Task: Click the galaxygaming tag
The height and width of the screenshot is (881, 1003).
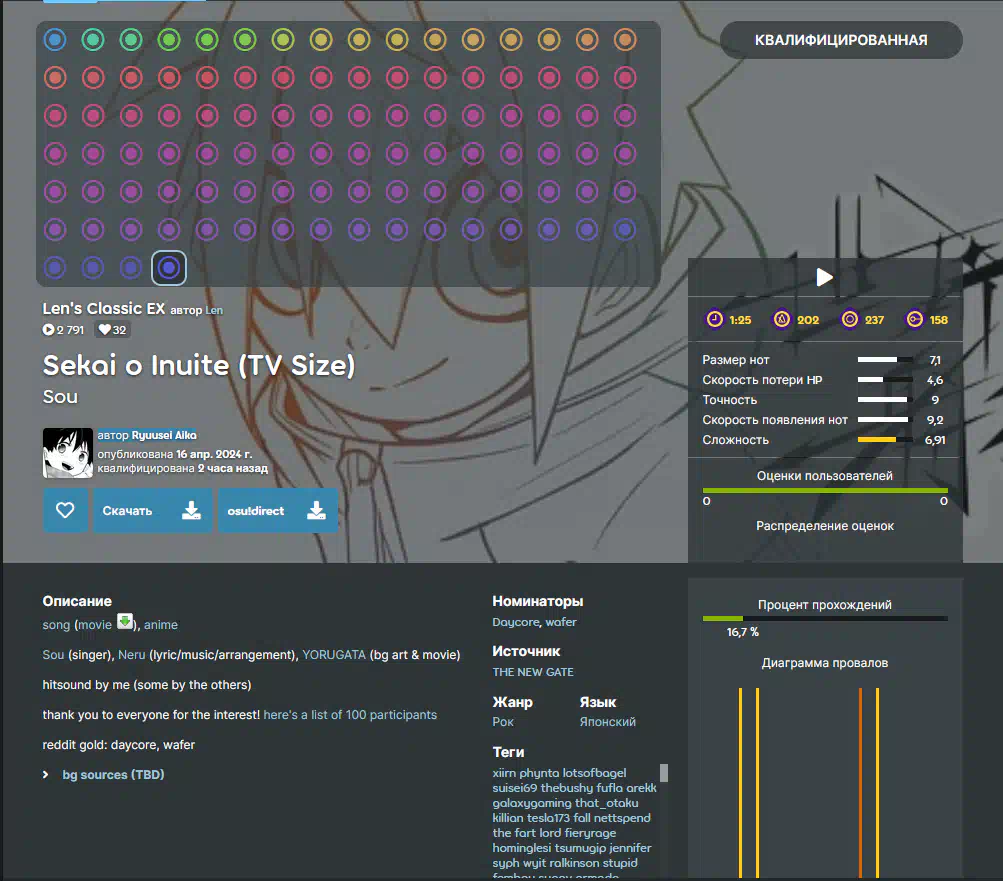Action: 532,803
